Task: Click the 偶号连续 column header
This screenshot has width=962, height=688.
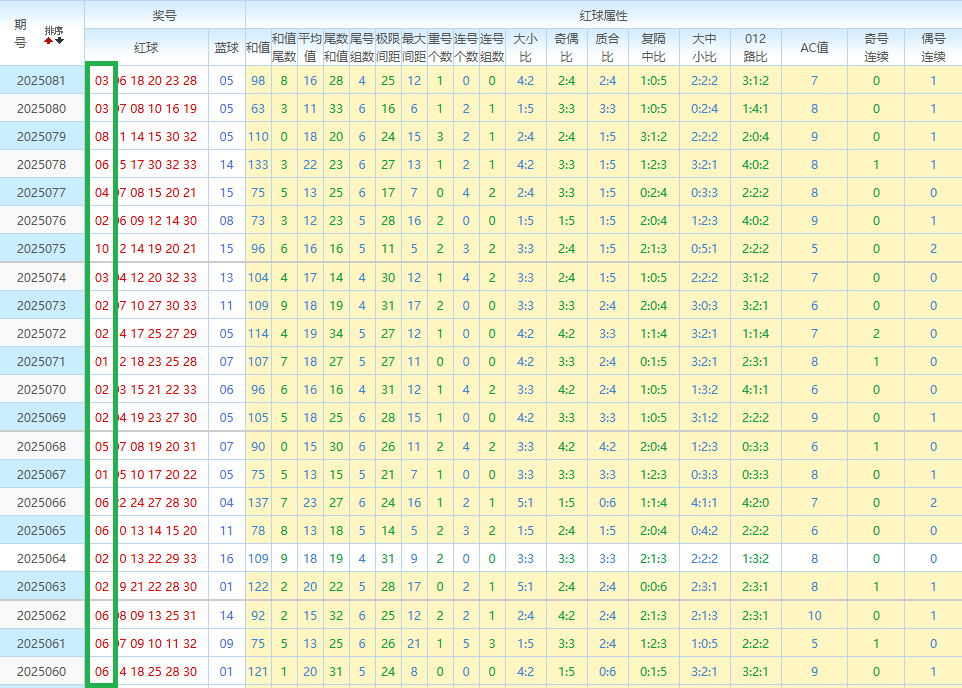Action: tap(933, 47)
